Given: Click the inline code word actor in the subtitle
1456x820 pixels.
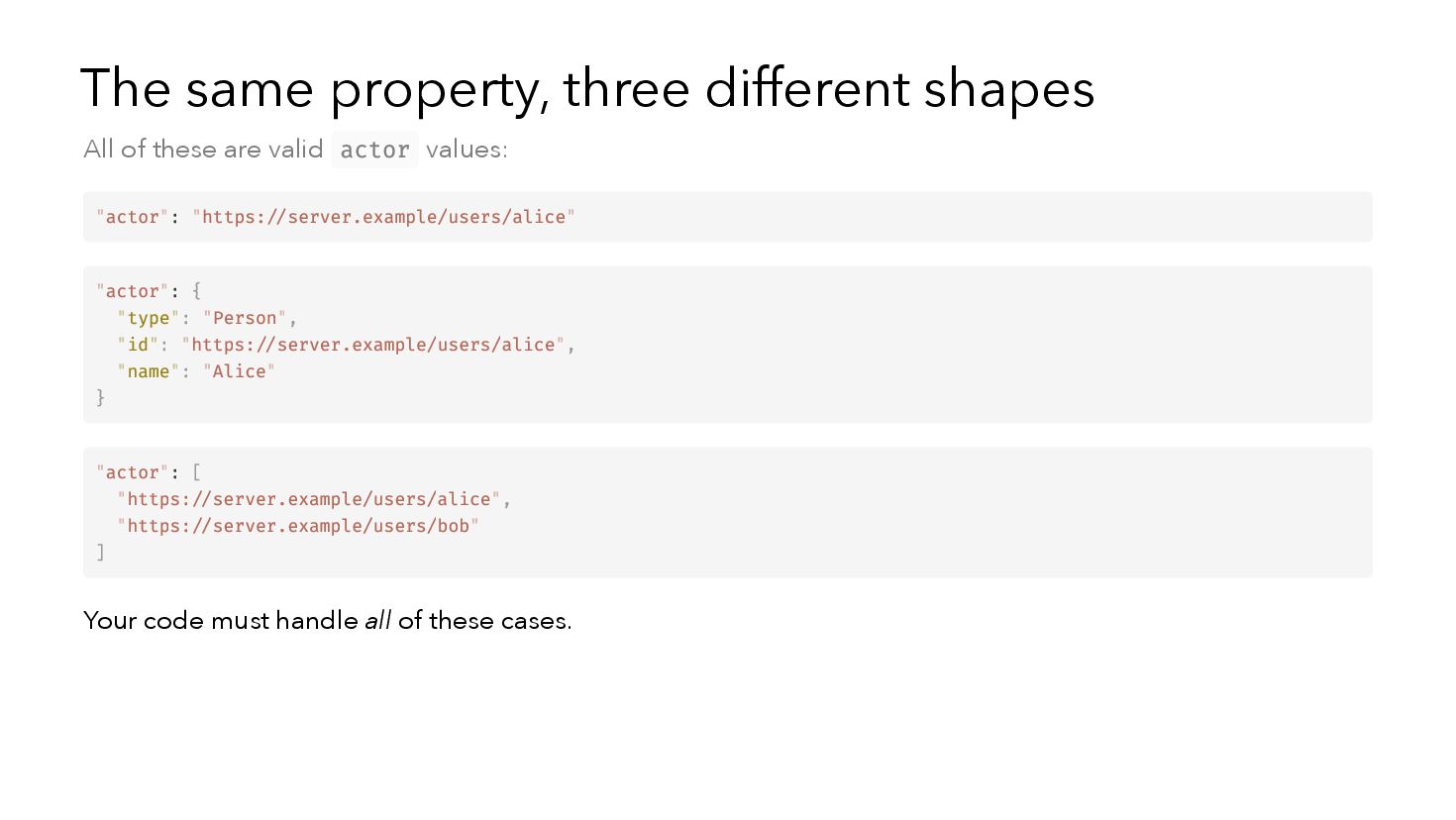Looking at the screenshot, I should click(x=374, y=150).
